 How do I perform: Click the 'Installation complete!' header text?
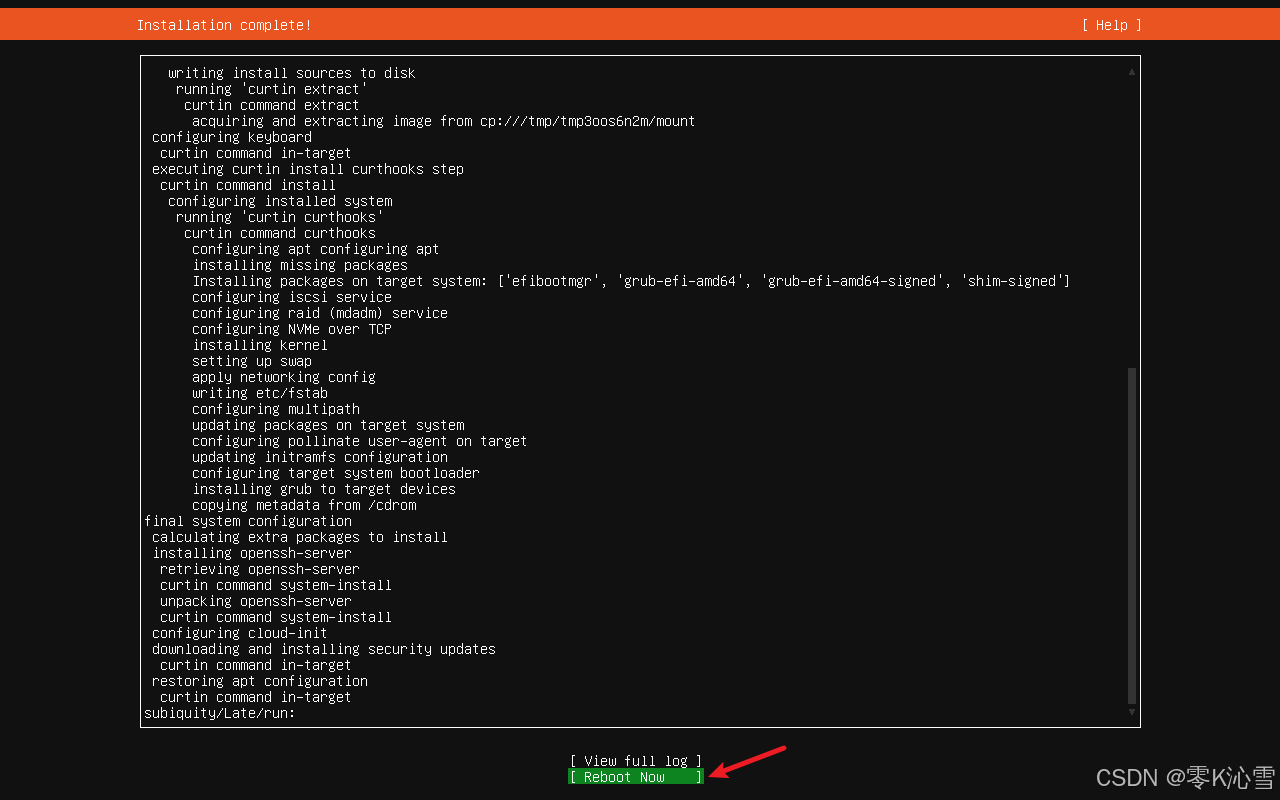pos(224,25)
